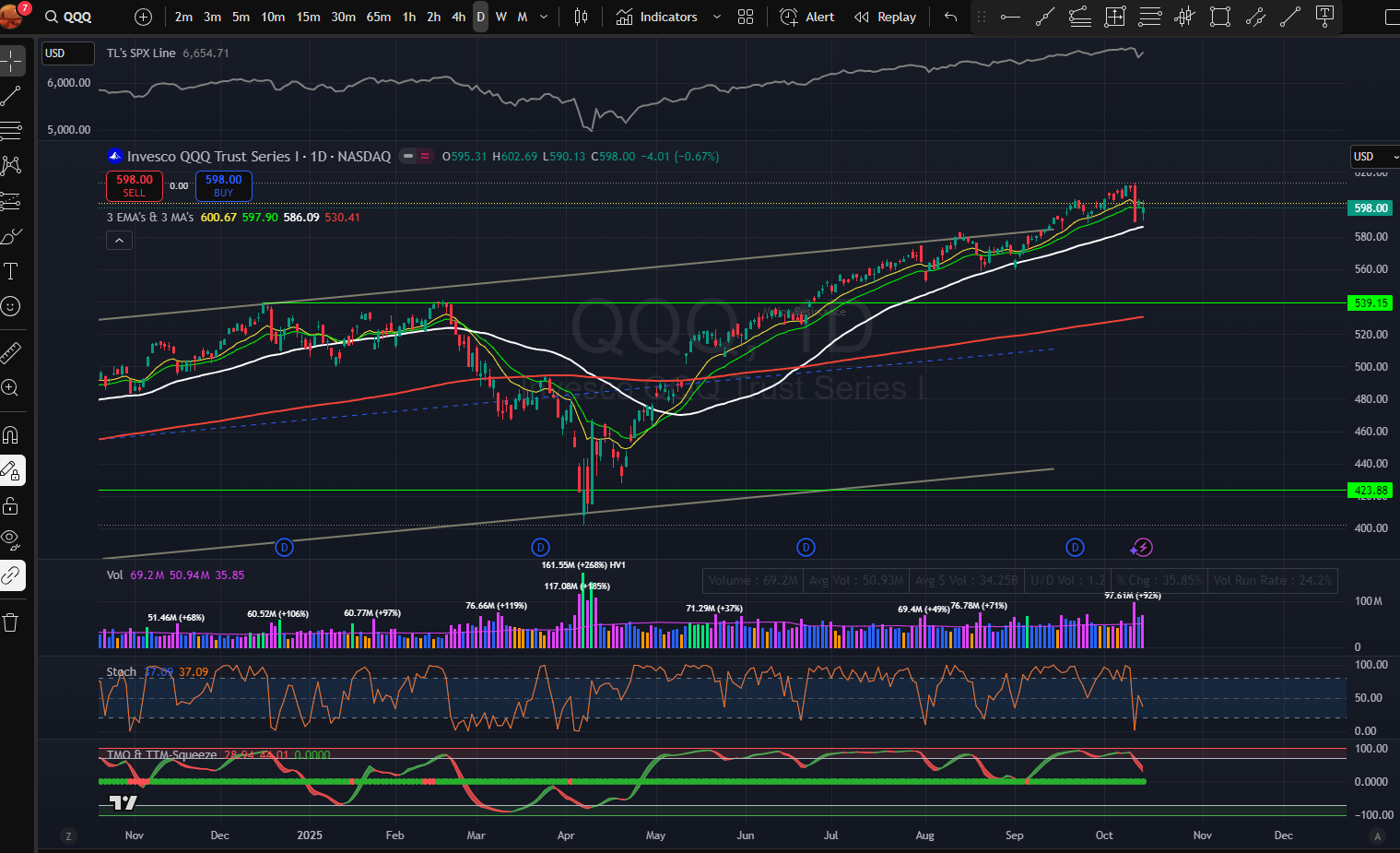Image resolution: width=1400 pixels, height=853 pixels.
Task: Switch to 4h timeframe
Action: point(458,17)
